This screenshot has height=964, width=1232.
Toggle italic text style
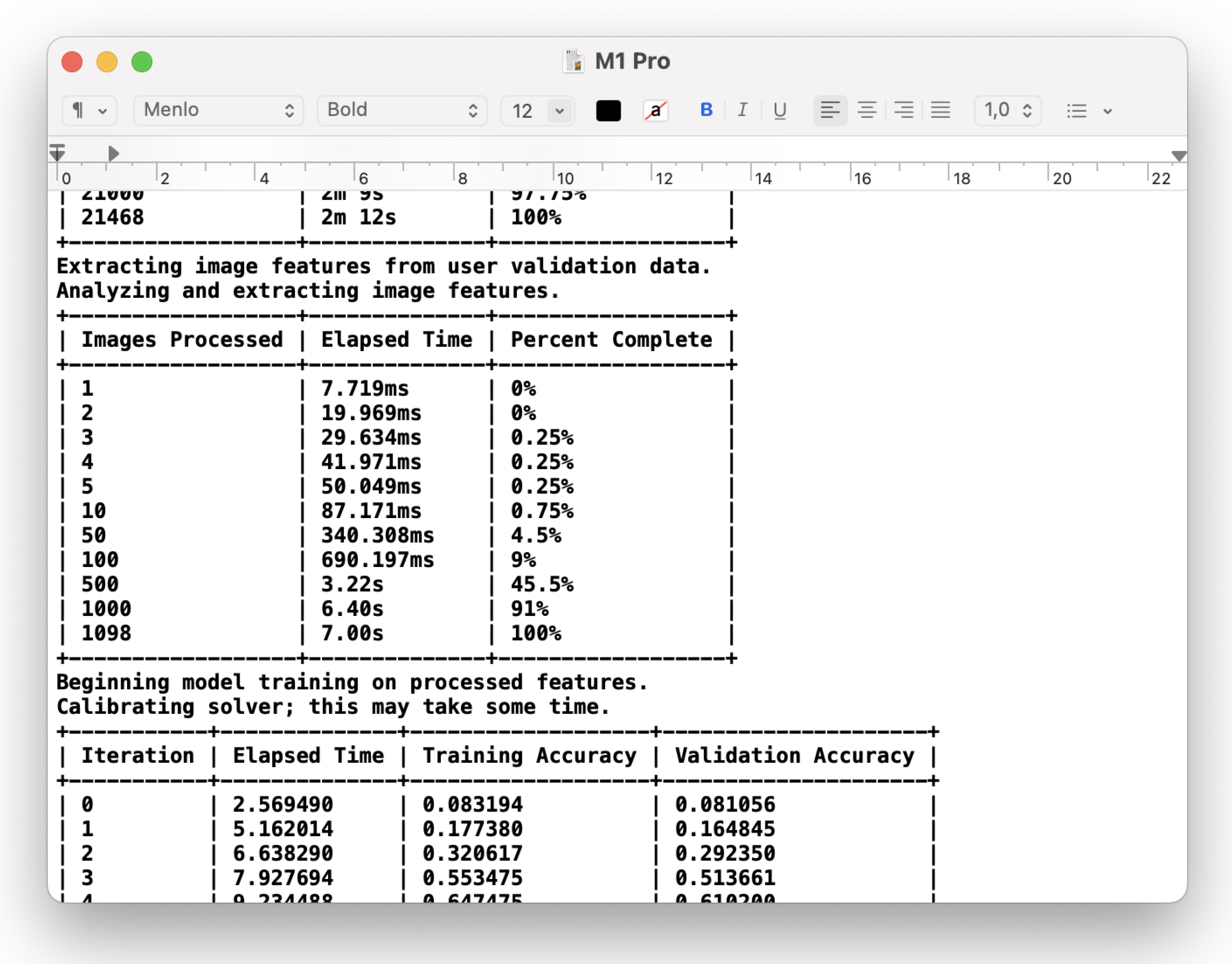[x=742, y=110]
